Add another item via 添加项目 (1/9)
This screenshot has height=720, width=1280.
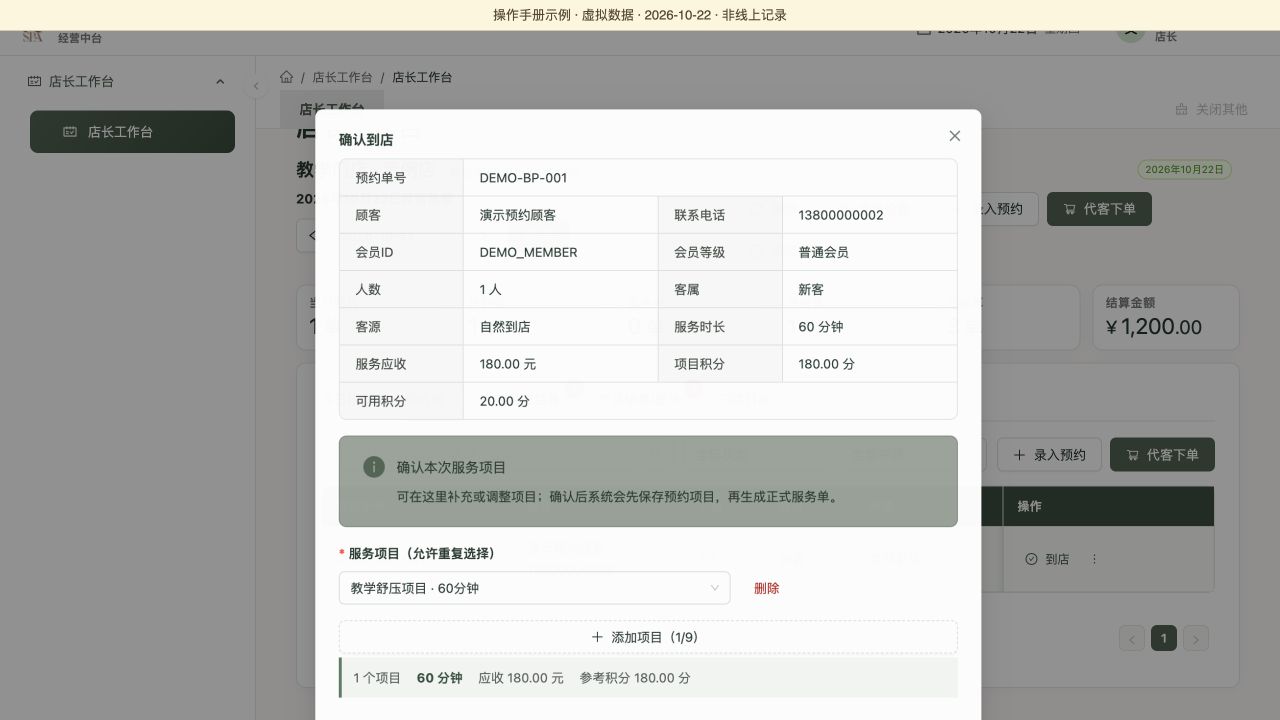coord(648,637)
